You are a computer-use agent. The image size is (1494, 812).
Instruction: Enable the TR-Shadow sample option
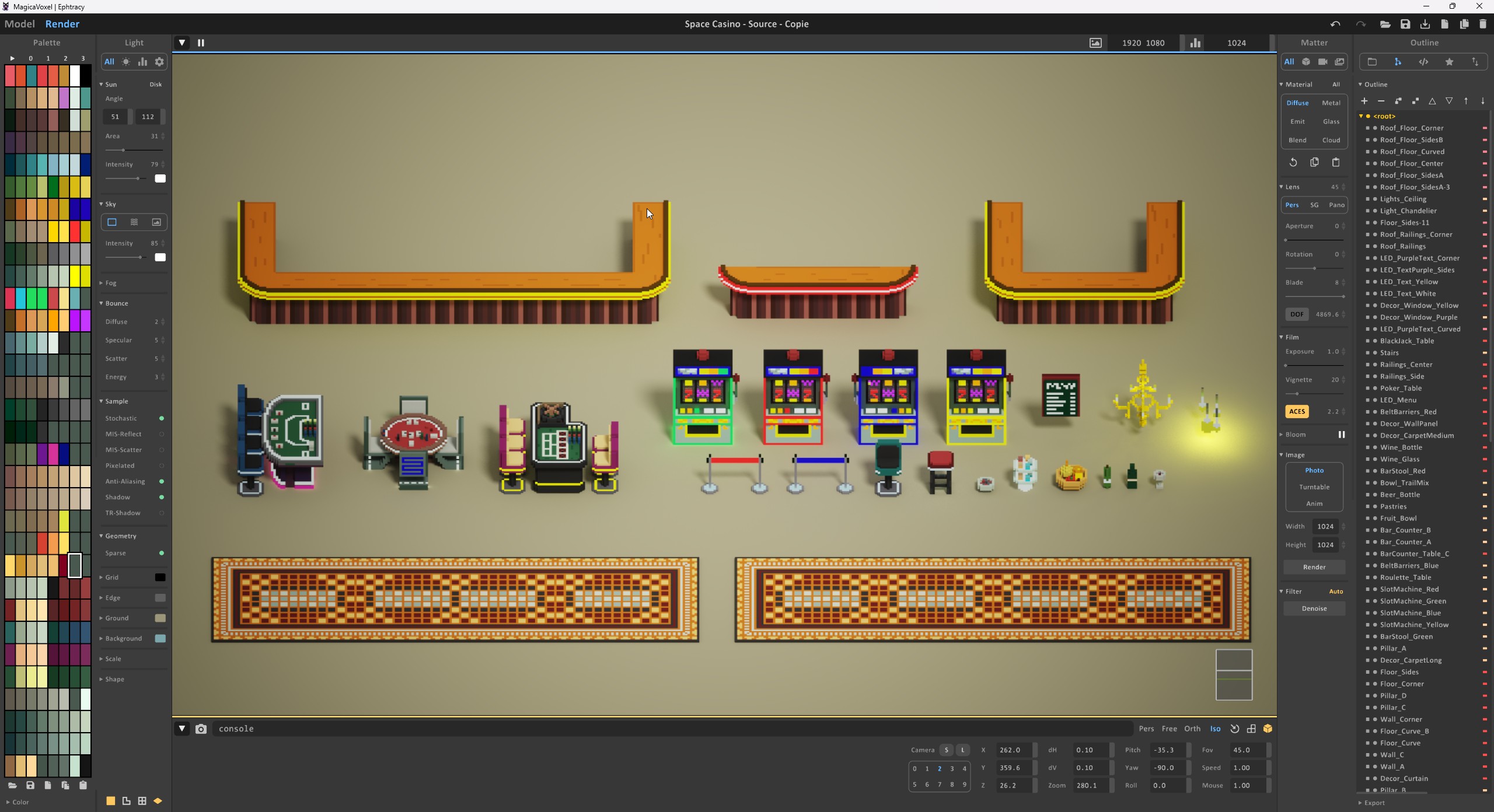162,513
